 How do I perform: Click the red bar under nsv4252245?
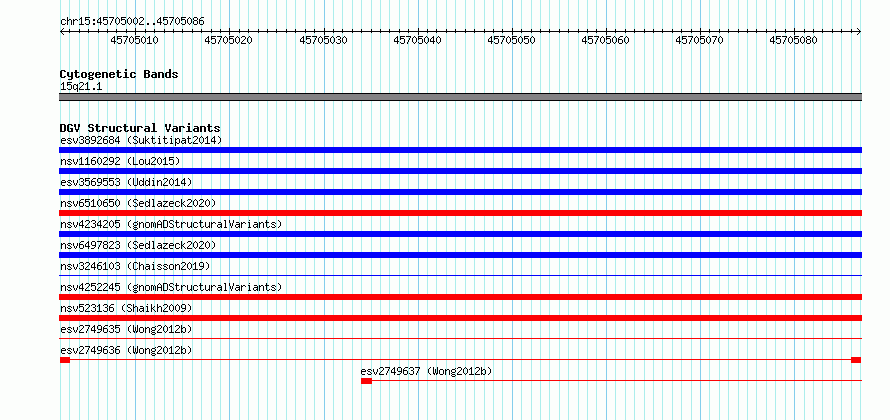pos(460,297)
